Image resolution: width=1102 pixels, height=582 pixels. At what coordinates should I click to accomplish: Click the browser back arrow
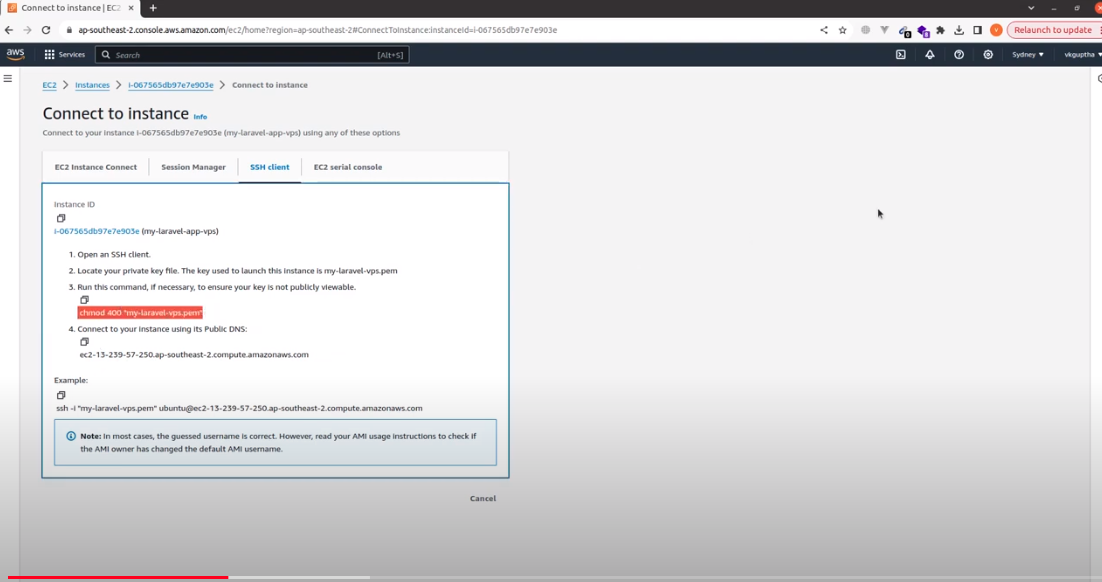point(8,30)
